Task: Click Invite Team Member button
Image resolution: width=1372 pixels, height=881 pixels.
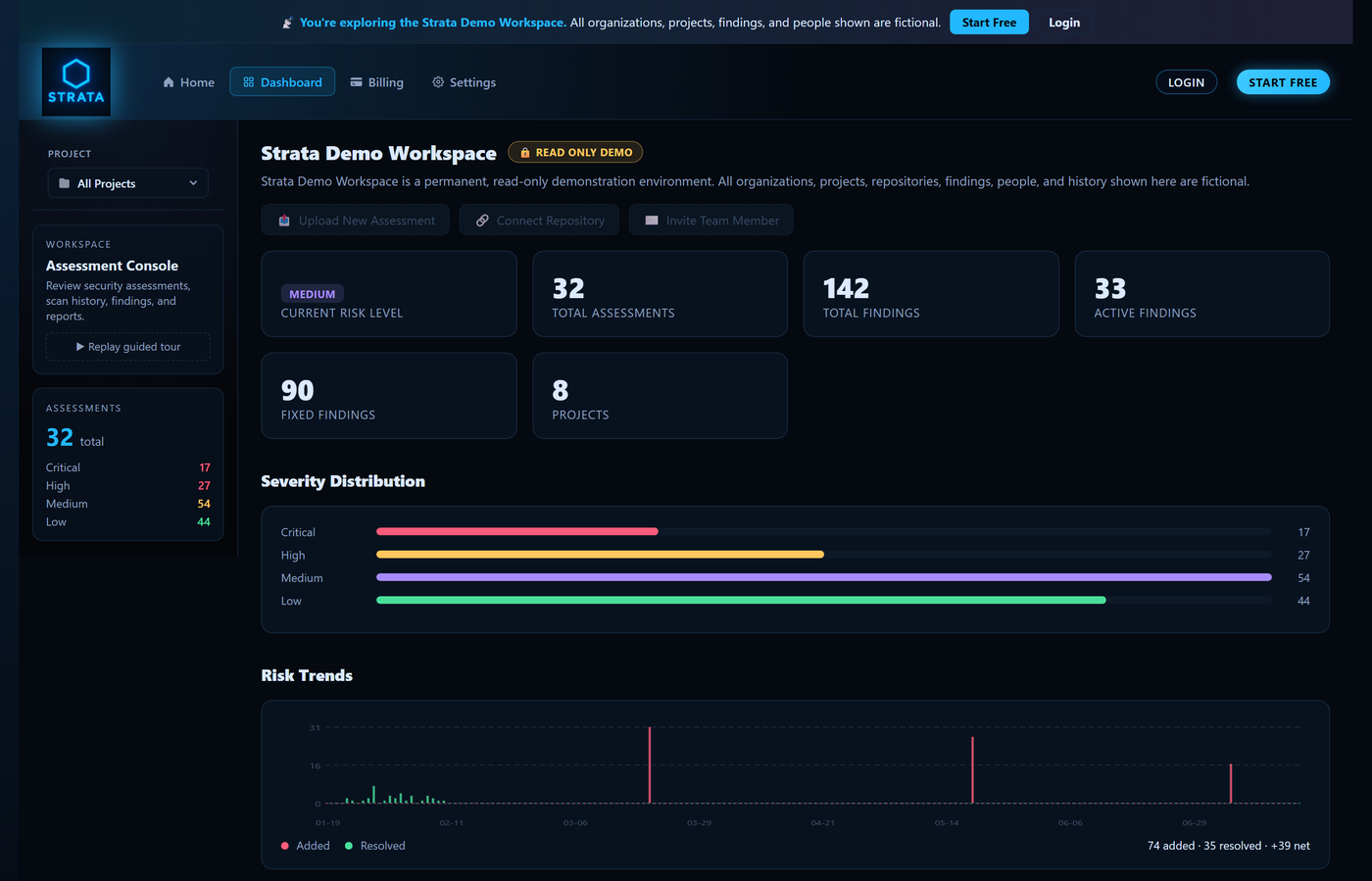Action: (x=711, y=220)
